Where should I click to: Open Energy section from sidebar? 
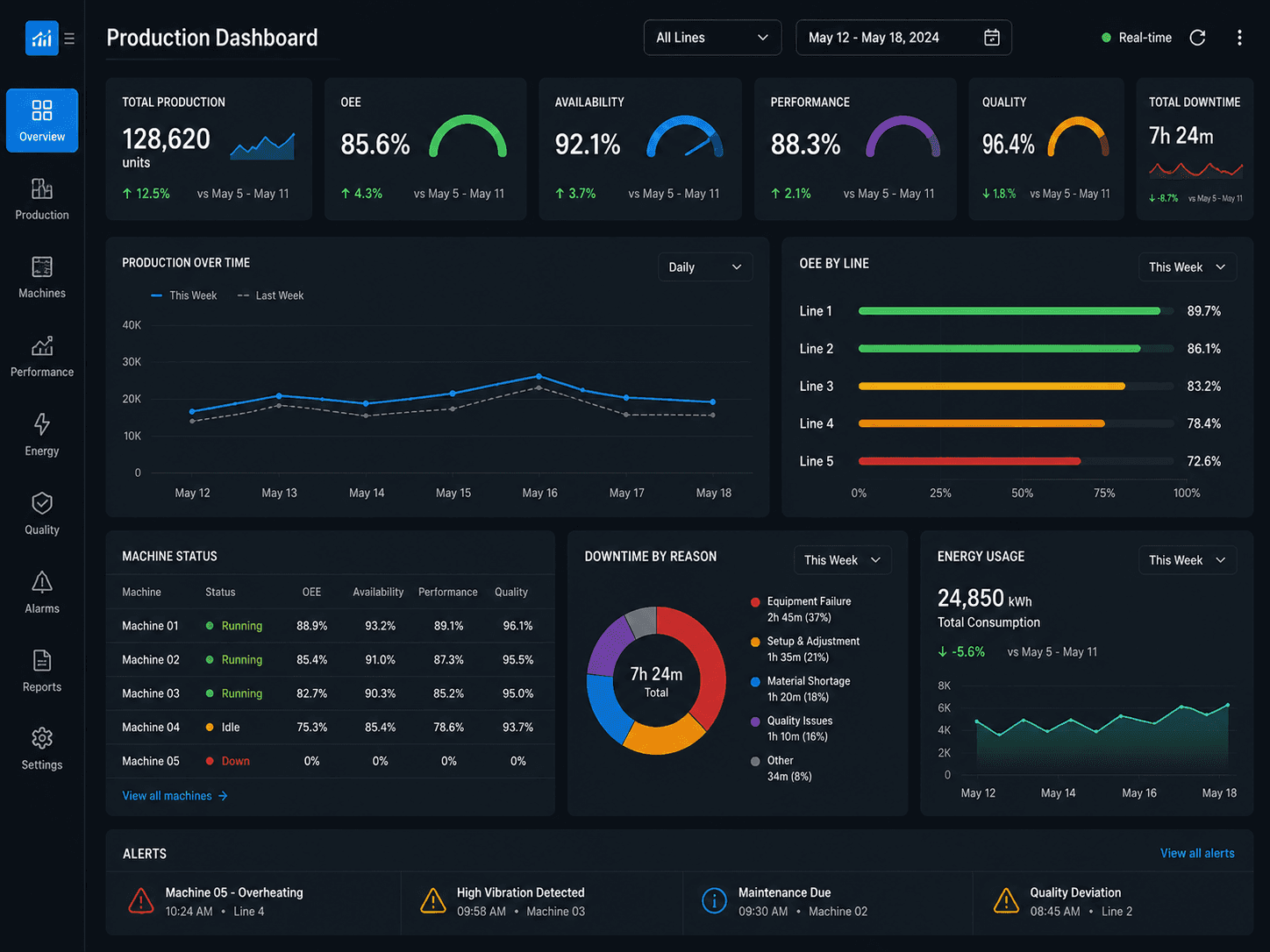[x=42, y=435]
